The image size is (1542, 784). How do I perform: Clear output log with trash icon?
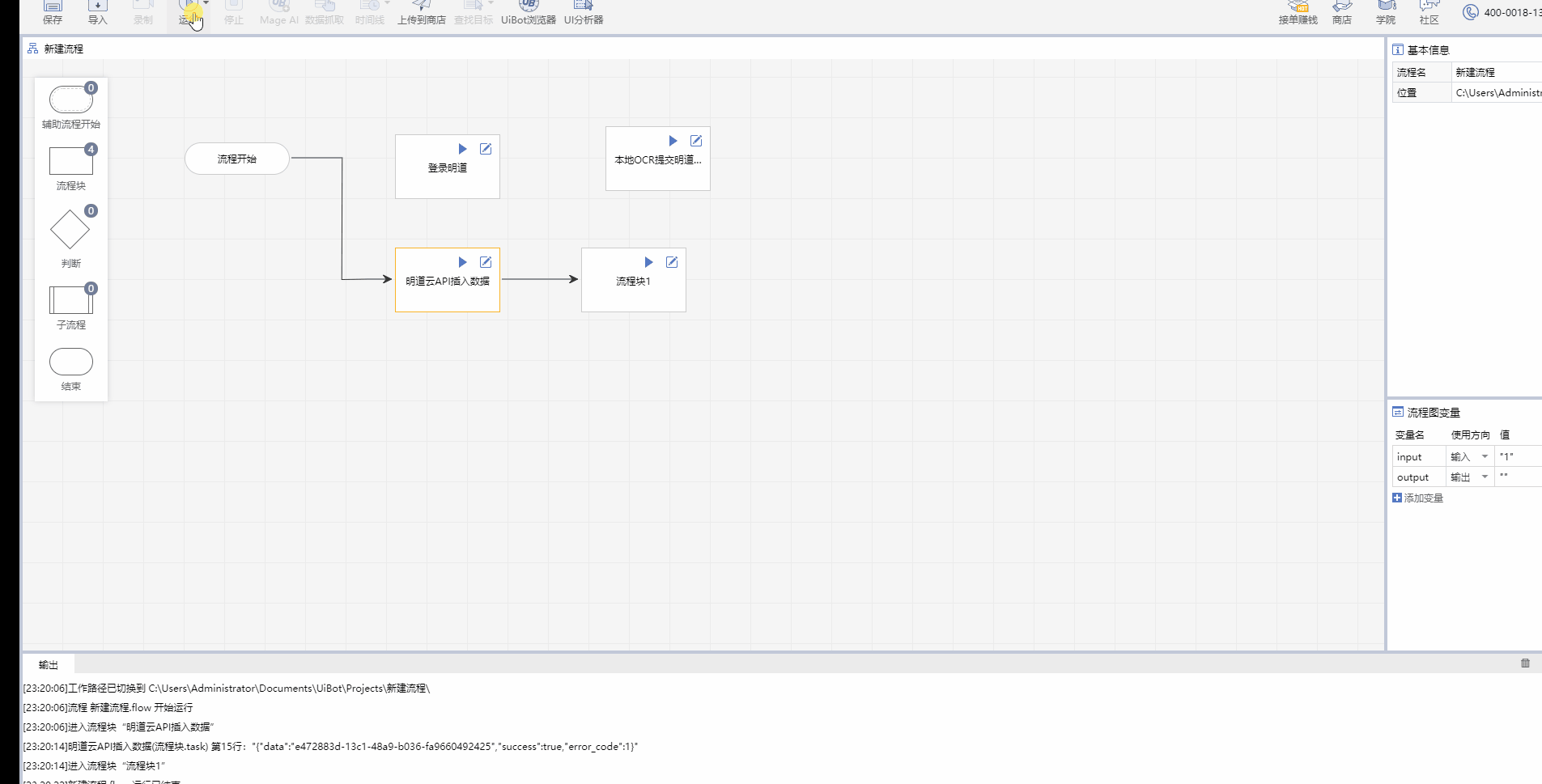click(1525, 663)
